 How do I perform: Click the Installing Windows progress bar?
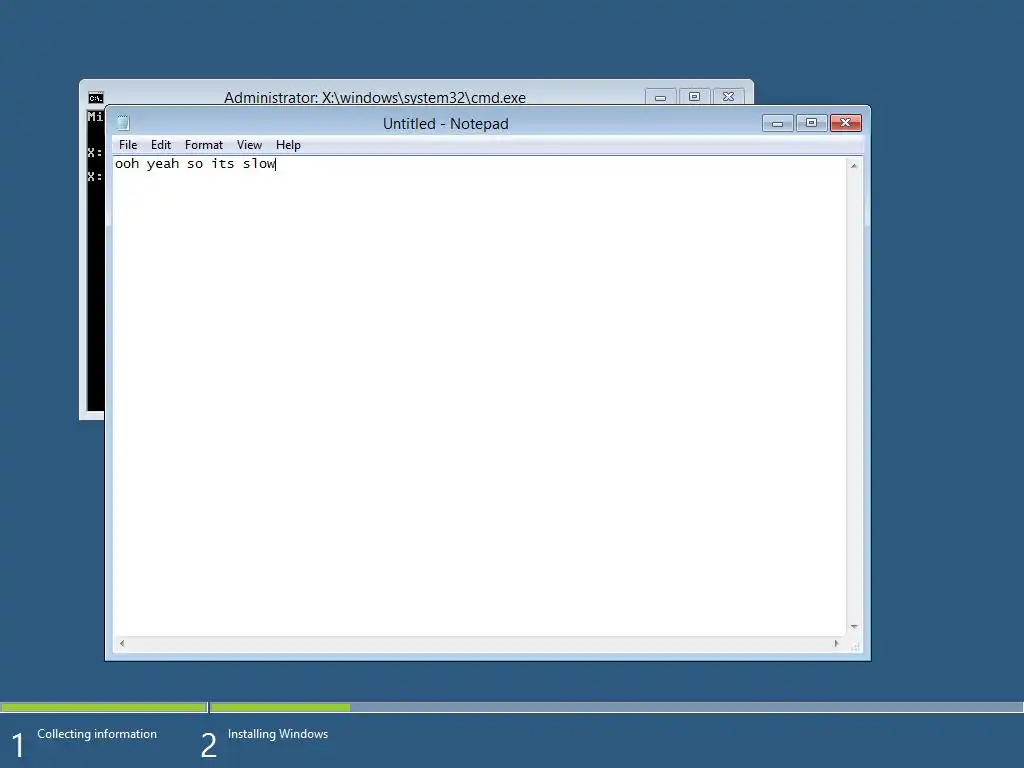[616, 707]
